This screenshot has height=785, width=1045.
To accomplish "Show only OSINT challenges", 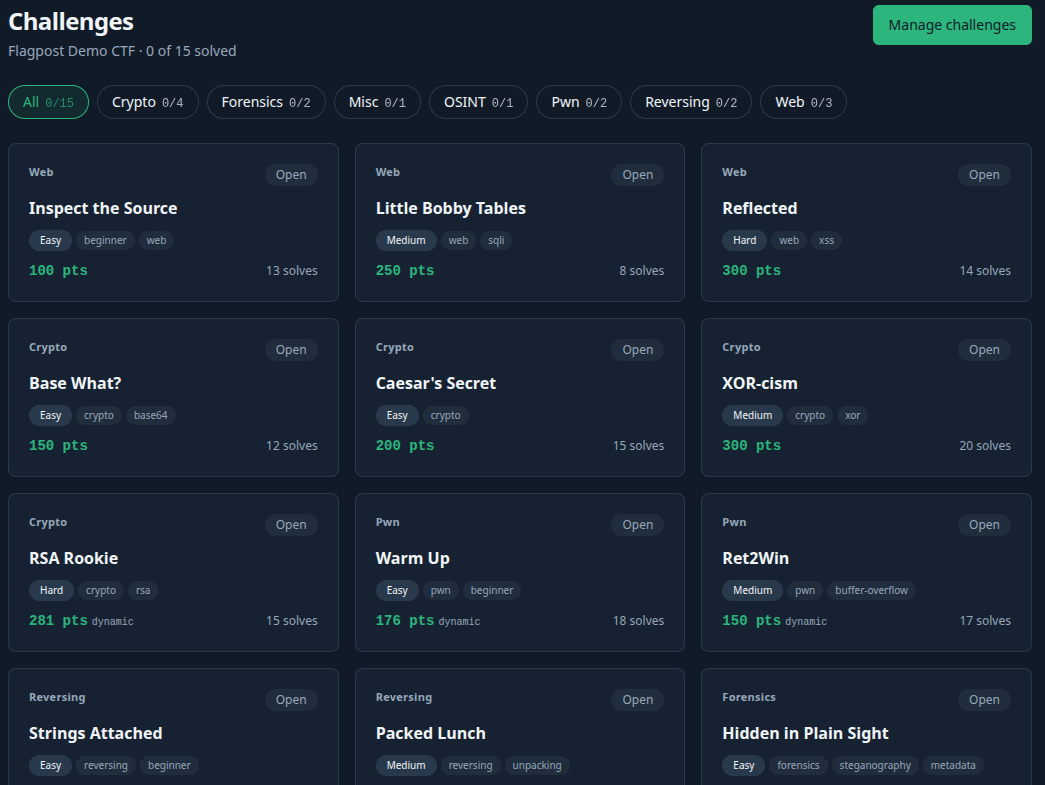I will pos(479,102).
